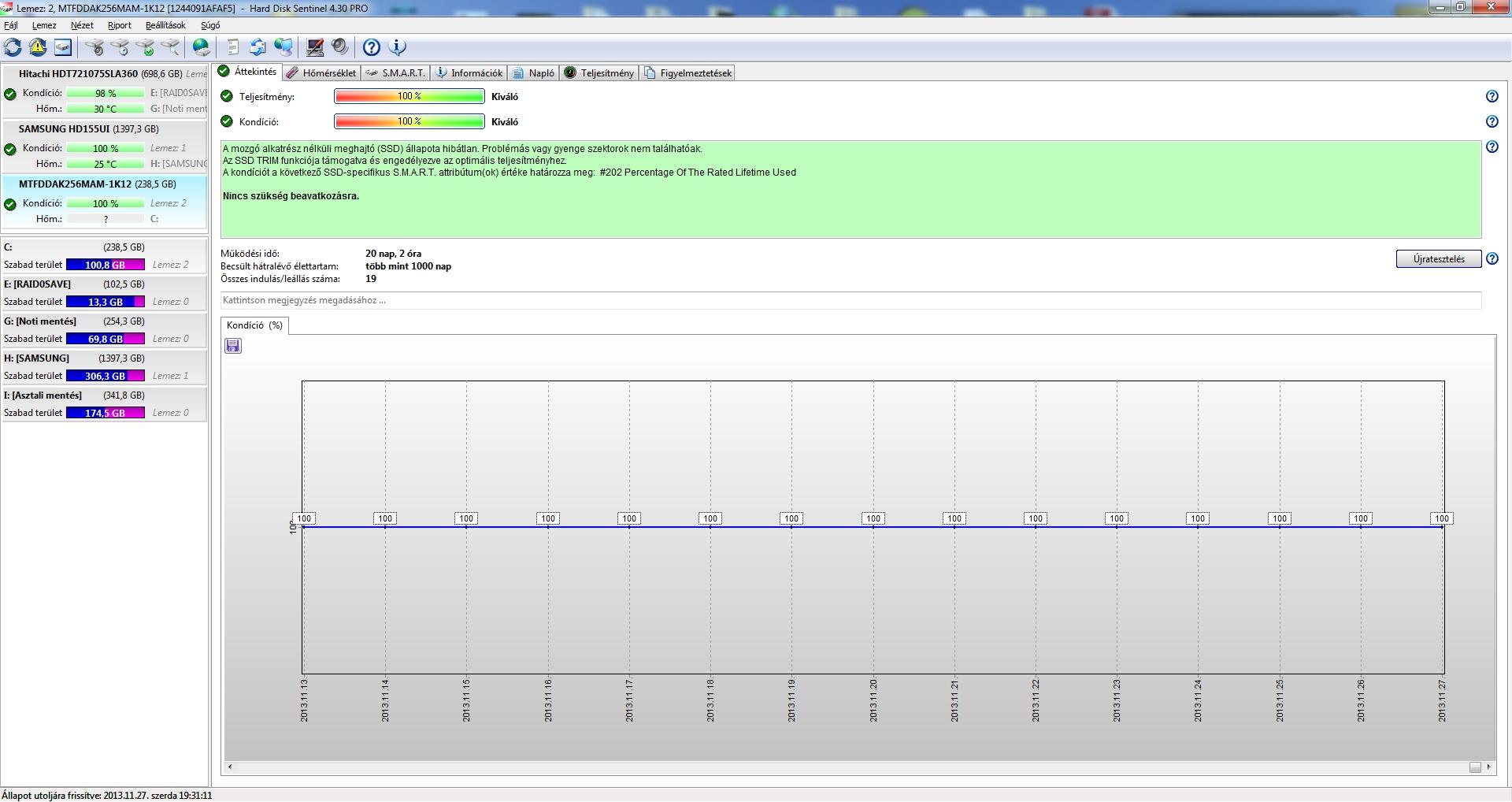Click the comment field 'Kattintson megjegyzés megadásához'

[850, 300]
